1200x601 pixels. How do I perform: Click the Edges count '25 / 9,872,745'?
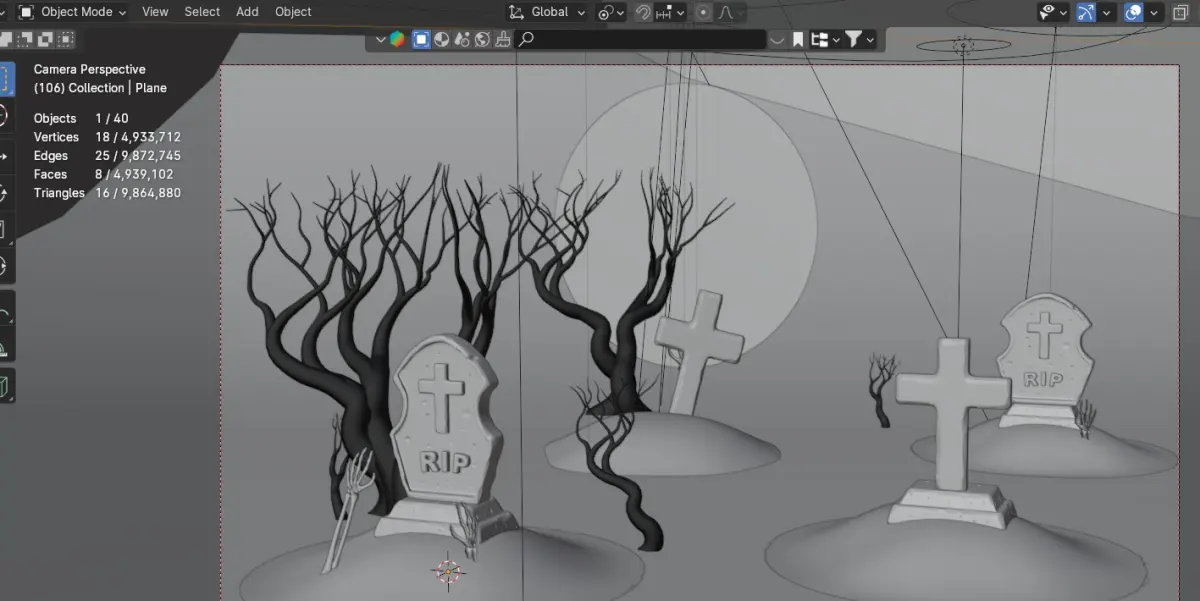point(138,156)
